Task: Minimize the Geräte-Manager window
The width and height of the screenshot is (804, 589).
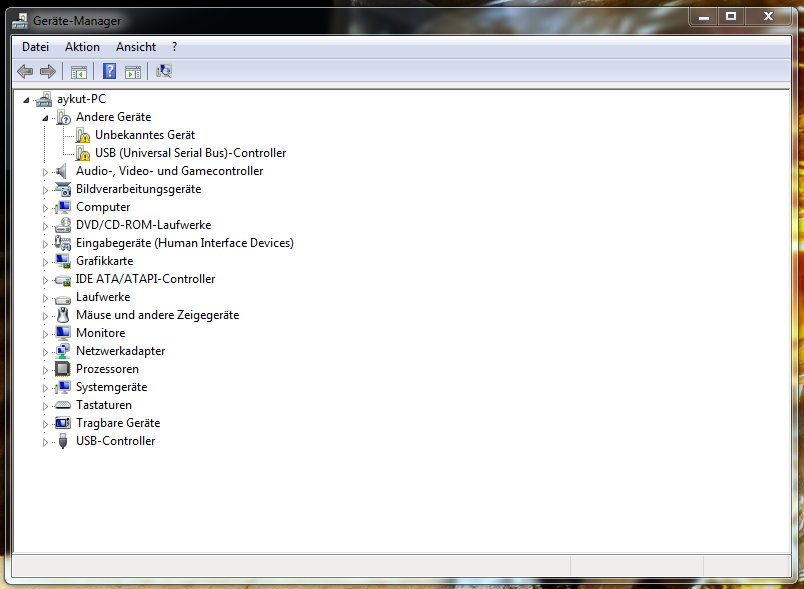Action: point(704,17)
